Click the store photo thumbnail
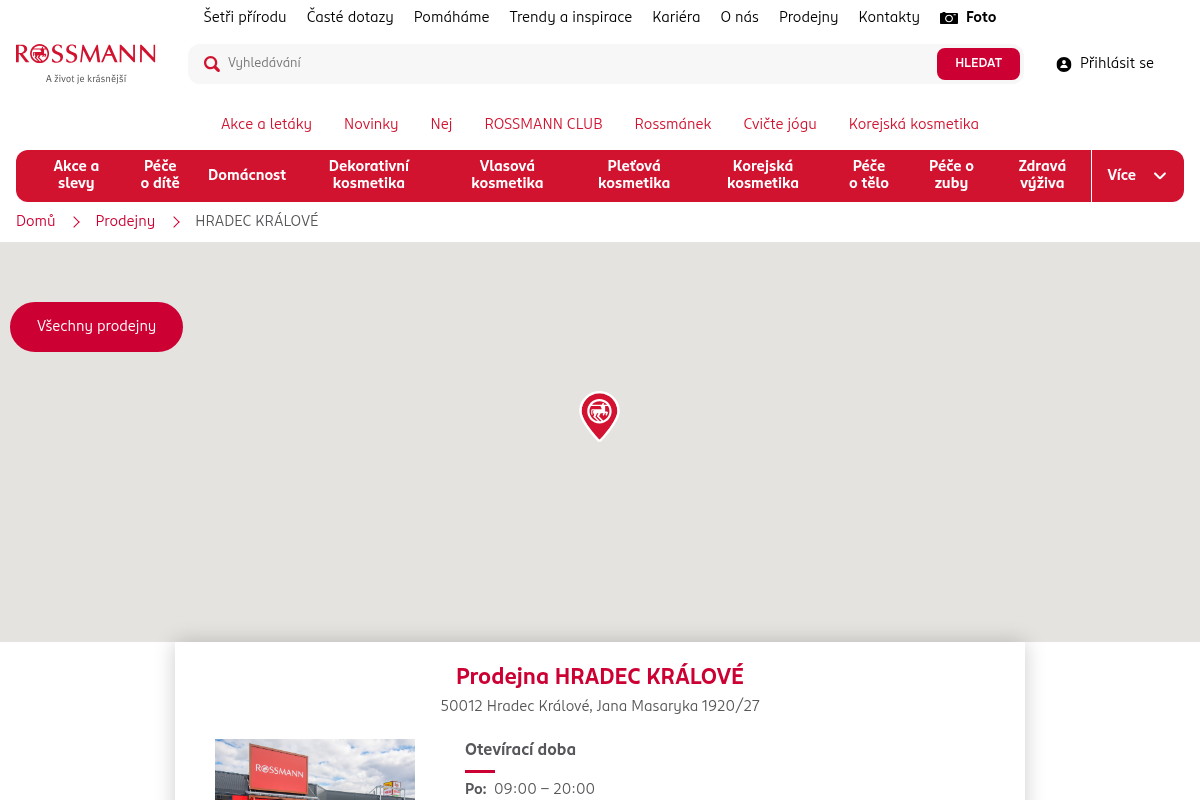The width and height of the screenshot is (1200, 800). click(315, 769)
